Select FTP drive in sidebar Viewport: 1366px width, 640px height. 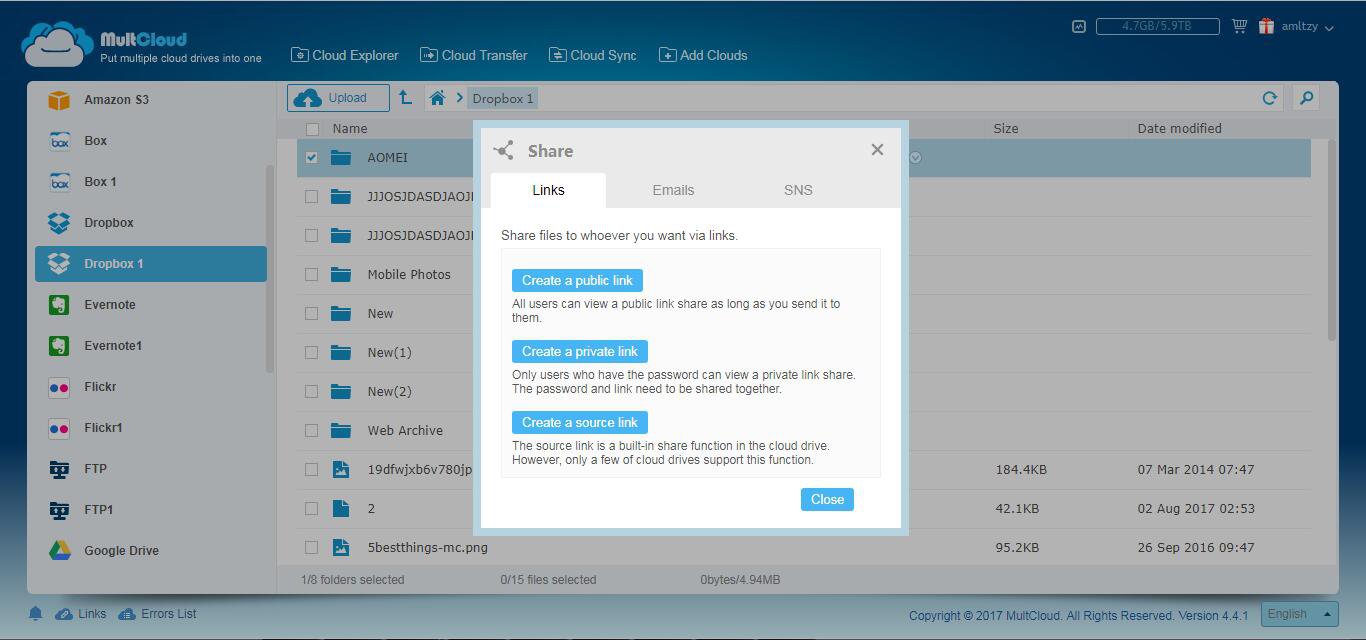click(x=151, y=469)
